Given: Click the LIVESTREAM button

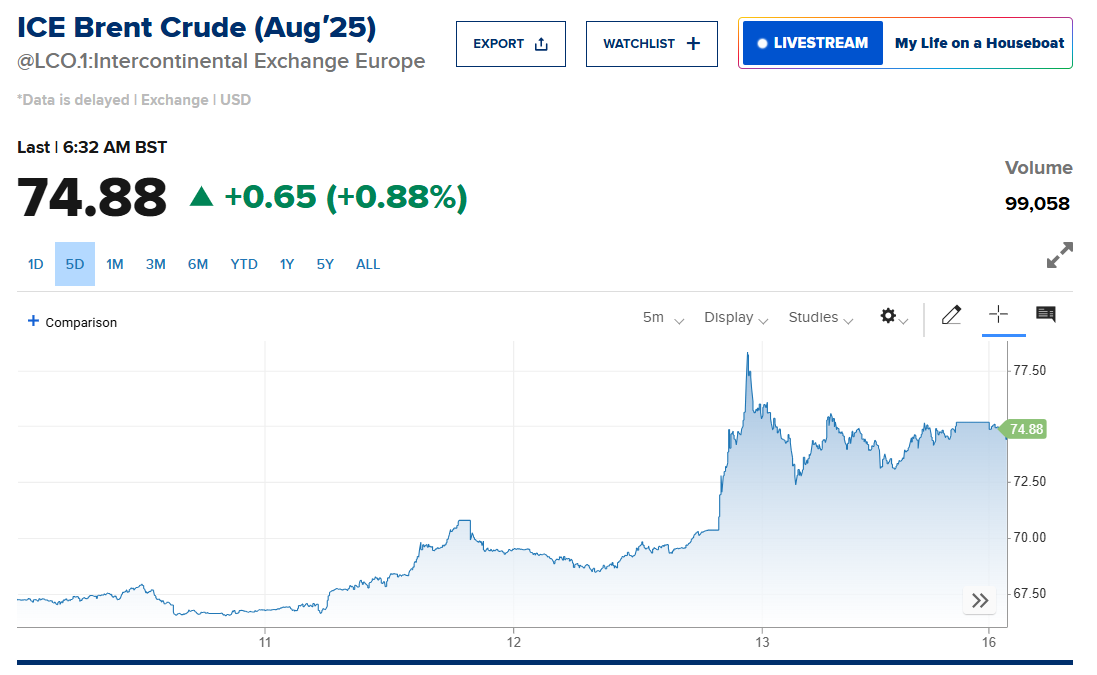Looking at the screenshot, I should click(813, 43).
